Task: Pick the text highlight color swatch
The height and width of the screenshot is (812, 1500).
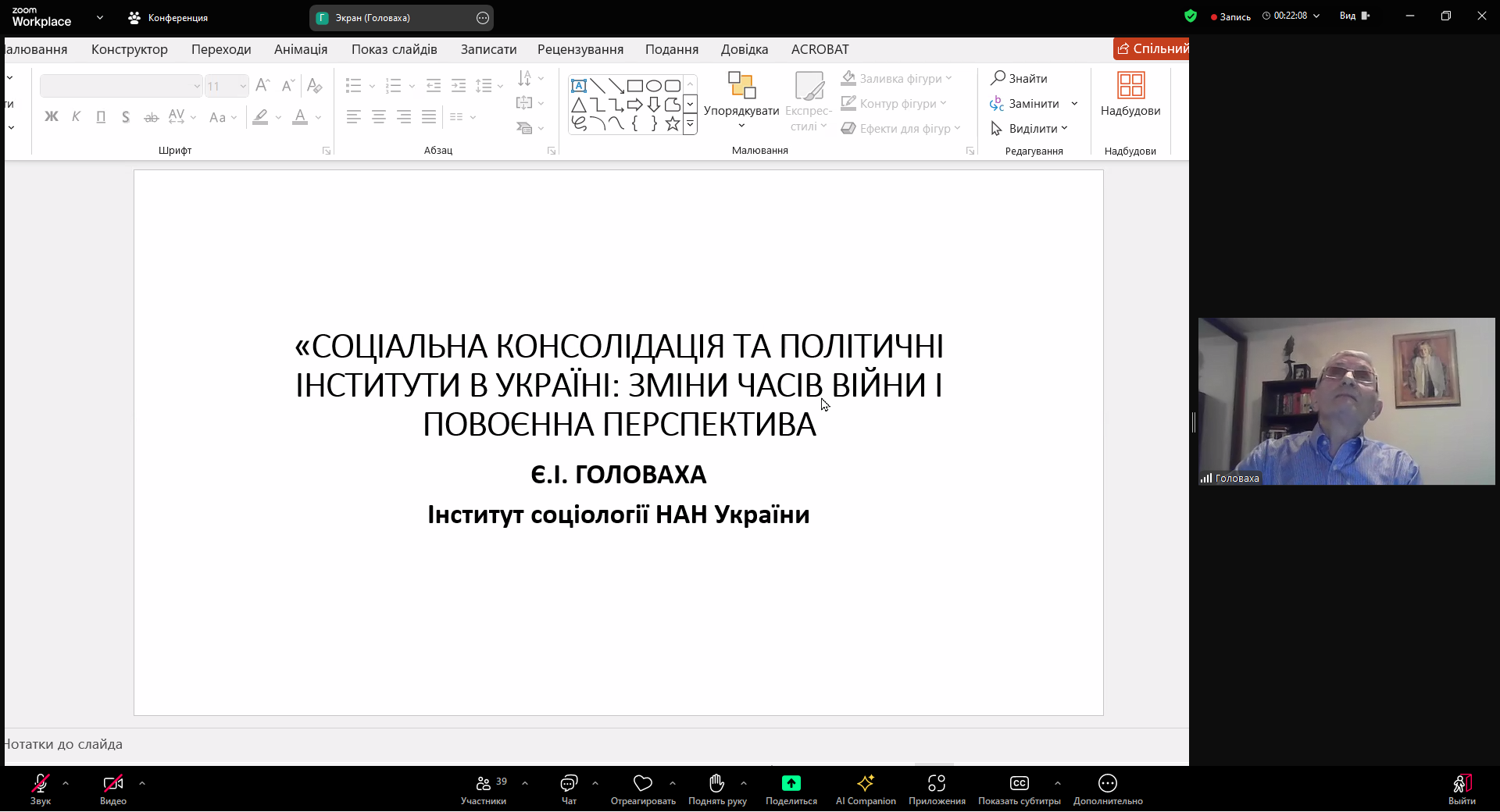Action: pos(260,117)
